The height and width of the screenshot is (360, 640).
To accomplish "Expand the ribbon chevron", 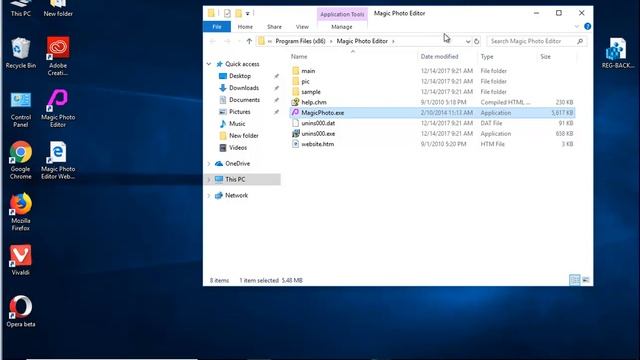I will pos(577,27).
